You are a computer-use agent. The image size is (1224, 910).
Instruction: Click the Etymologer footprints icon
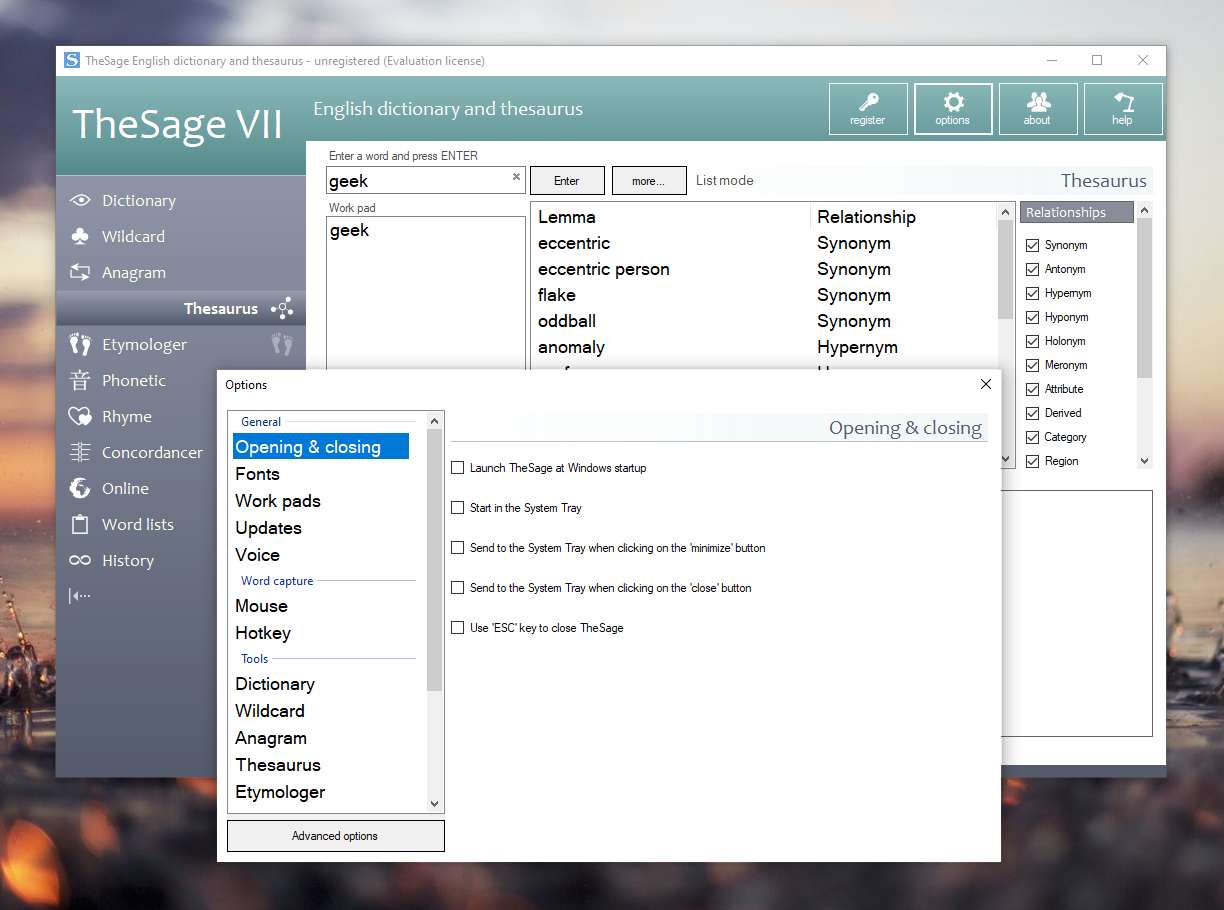pyautogui.click(x=80, y=345)
